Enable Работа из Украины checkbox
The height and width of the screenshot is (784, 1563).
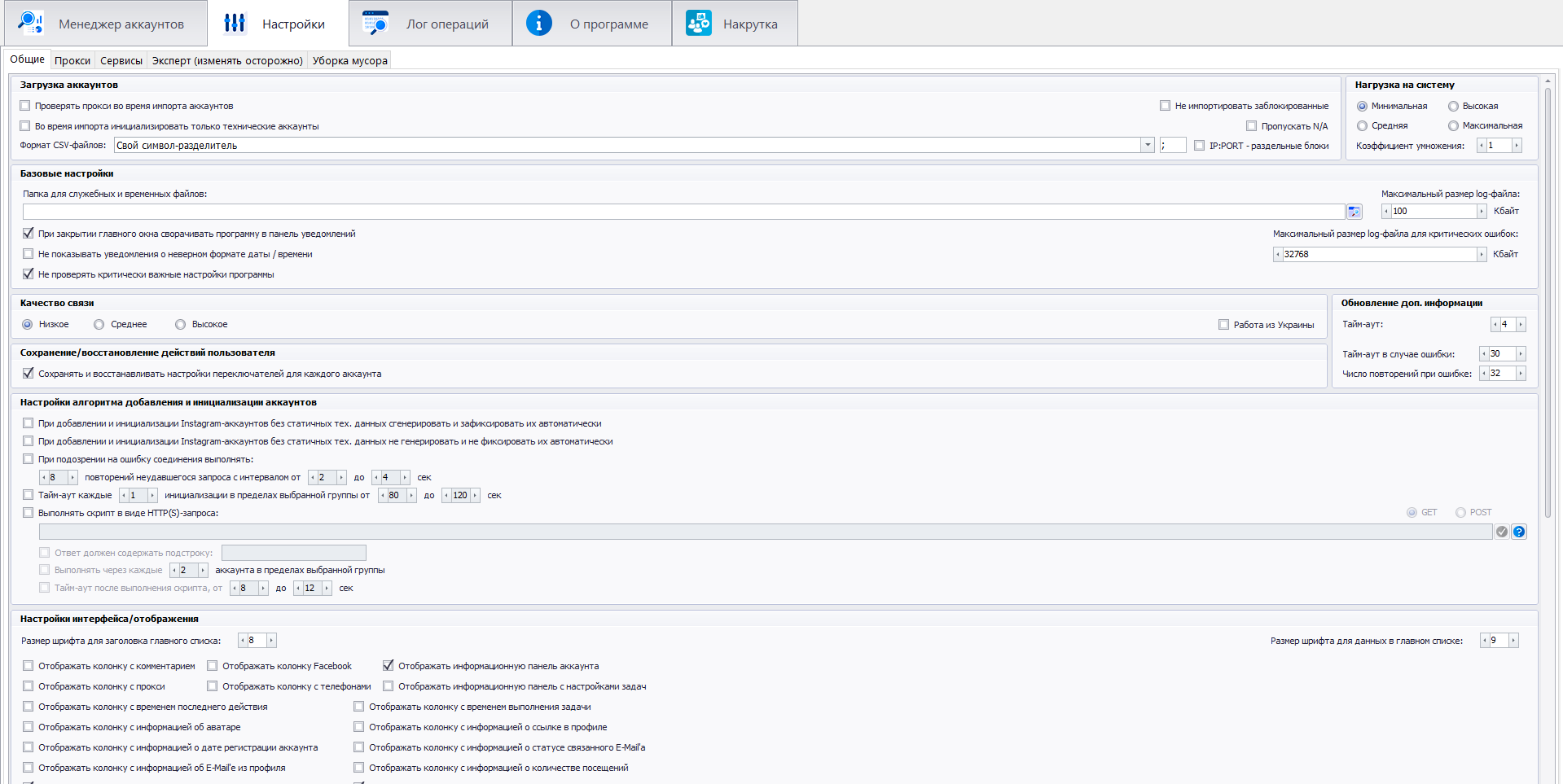point(1224,325)
